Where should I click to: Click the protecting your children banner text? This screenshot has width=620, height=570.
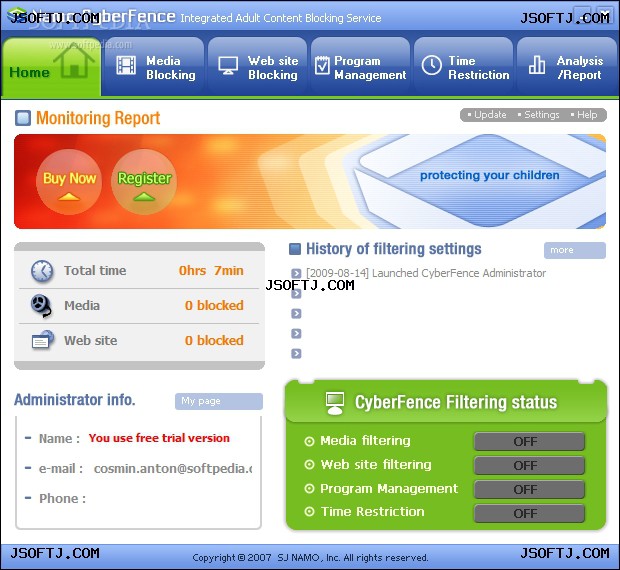click(x=490, y=175)
